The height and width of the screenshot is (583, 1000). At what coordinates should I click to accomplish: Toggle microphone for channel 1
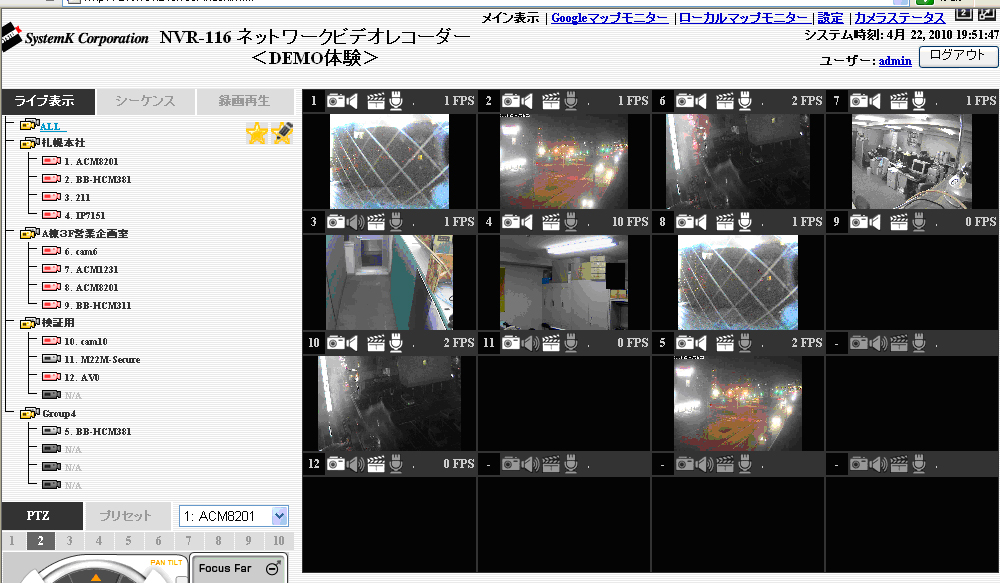(x=396, y=101)
